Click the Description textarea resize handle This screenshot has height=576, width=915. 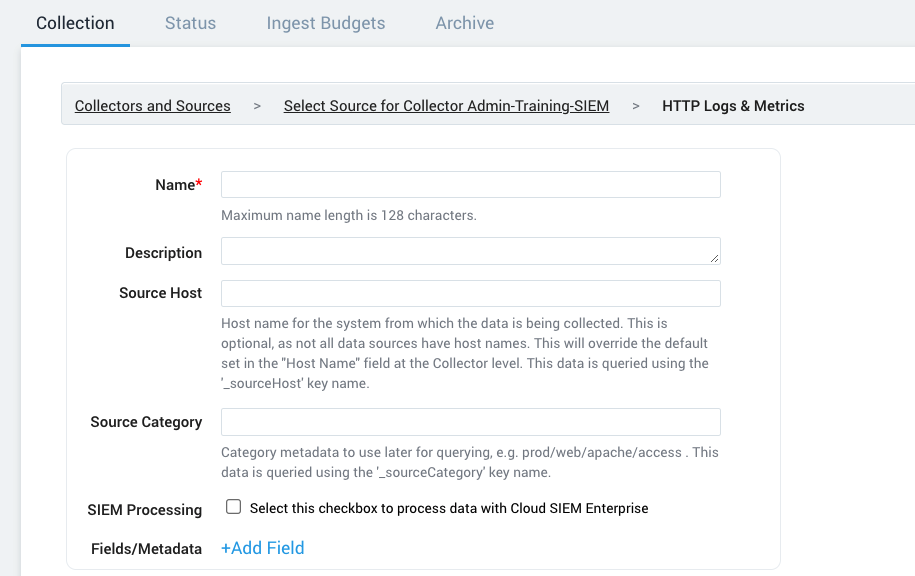[714, 258]
